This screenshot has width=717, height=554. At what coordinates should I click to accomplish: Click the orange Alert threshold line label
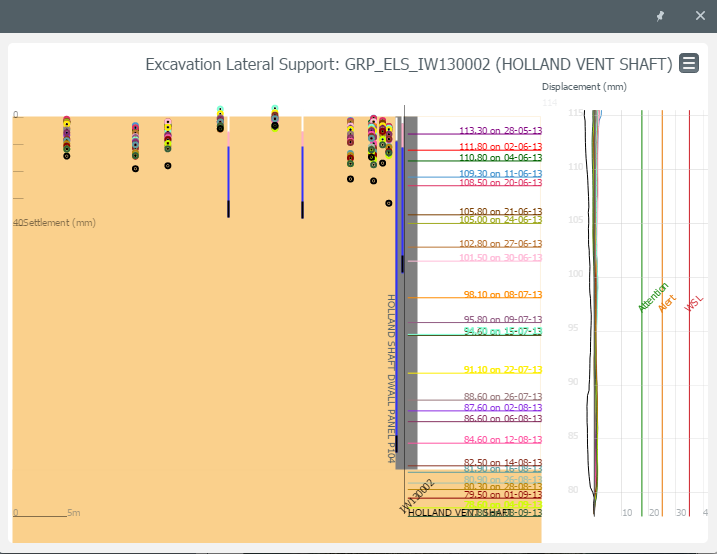[667, 303]
